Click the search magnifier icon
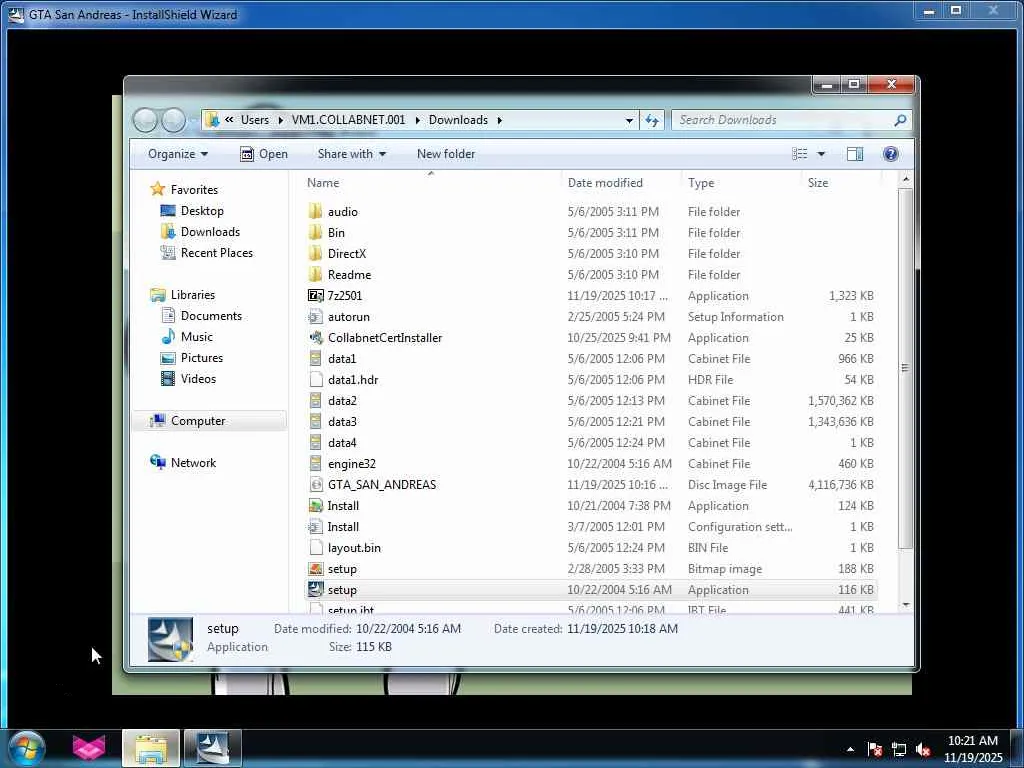 click(900, 120)
